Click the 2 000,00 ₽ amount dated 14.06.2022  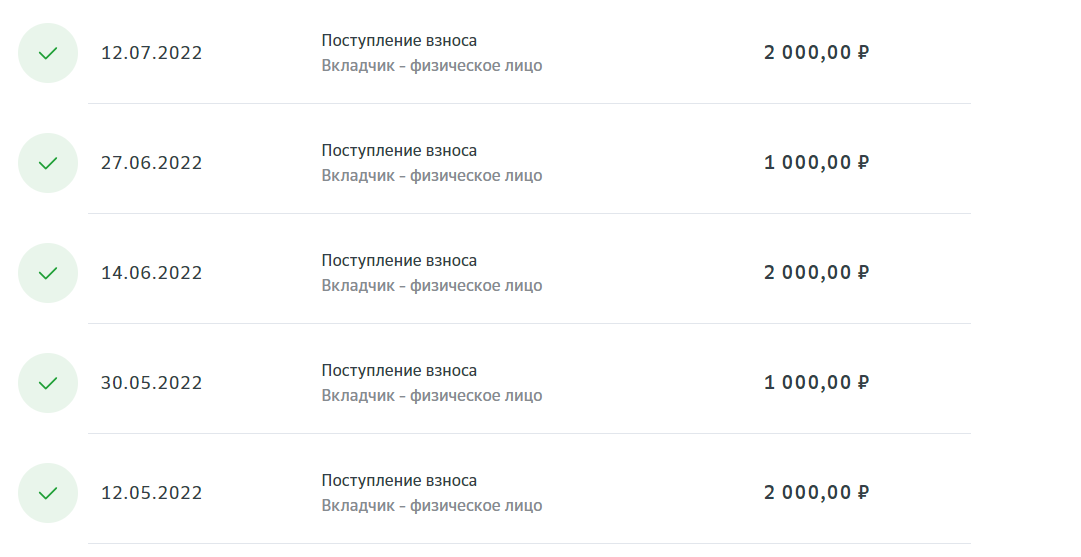coord(816,272)
